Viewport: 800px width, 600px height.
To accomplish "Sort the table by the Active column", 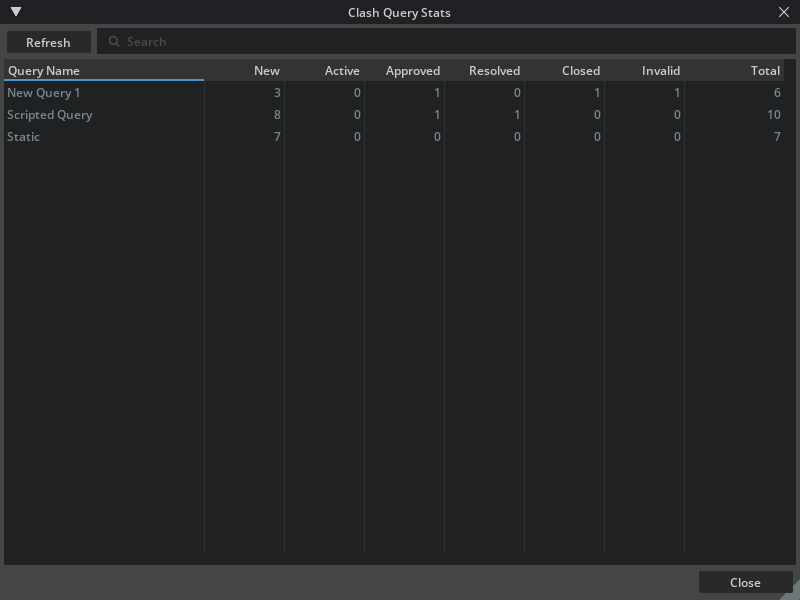I will [x=342, y=70].
